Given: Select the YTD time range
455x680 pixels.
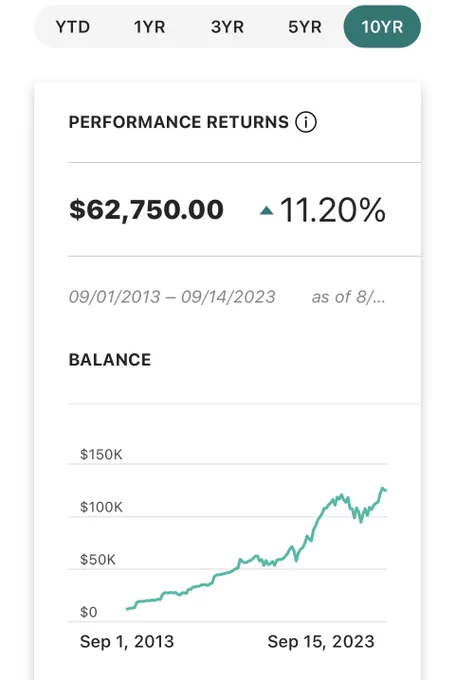Looking at the screenshot, I should coord(73,27).
